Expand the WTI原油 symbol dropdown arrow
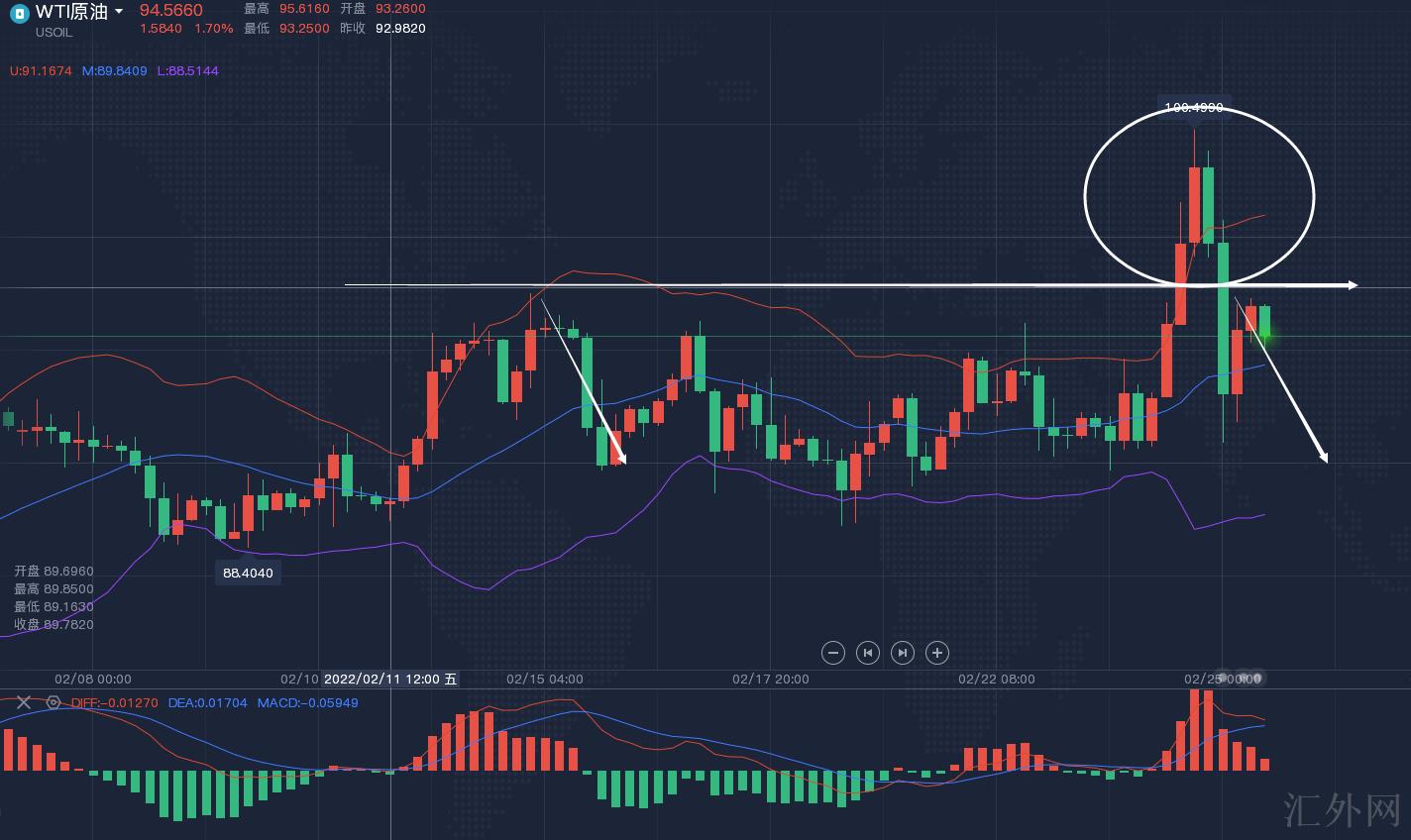 pos(119,12)
